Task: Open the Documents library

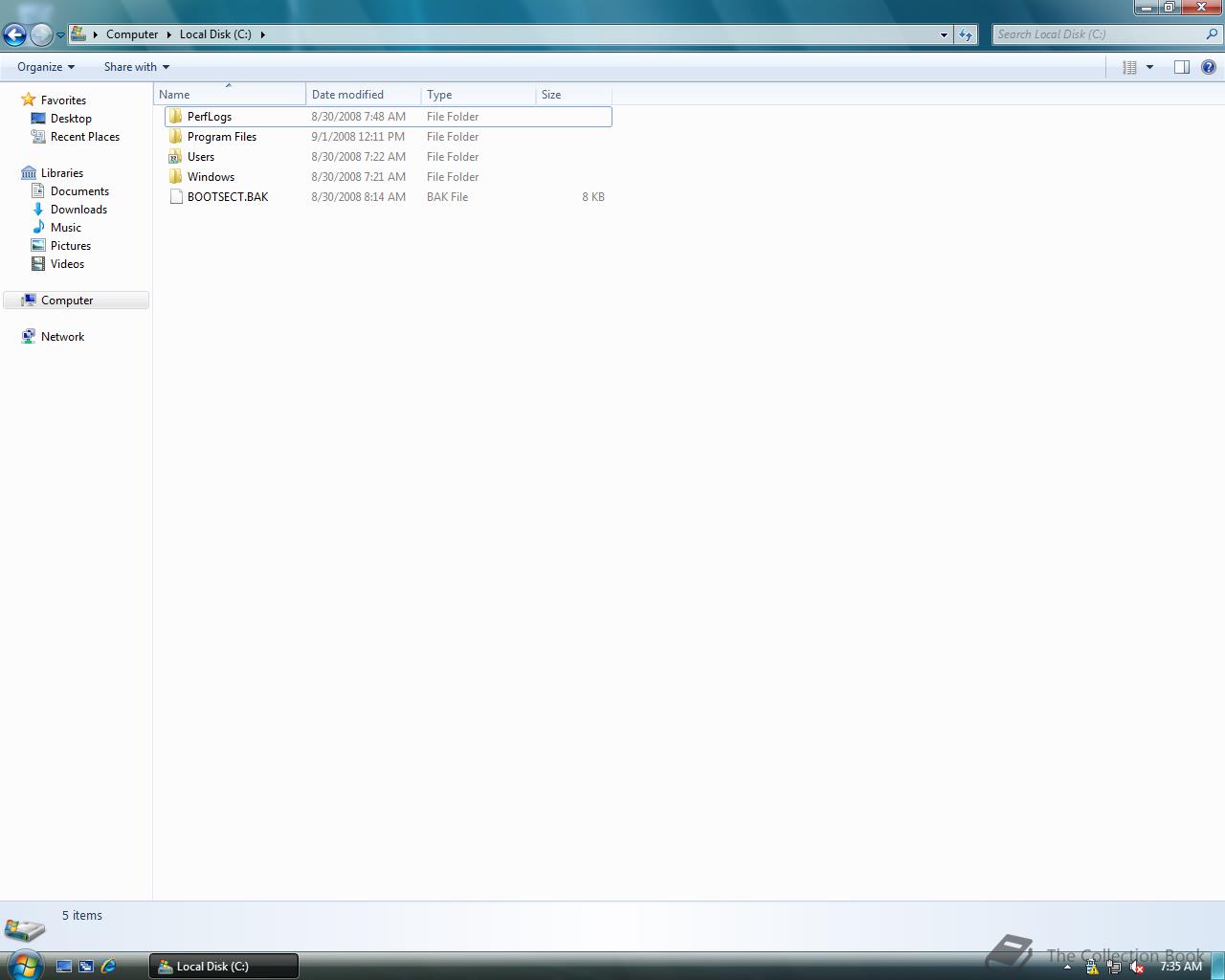Action: pyautogui.click(x=79, y=191)
